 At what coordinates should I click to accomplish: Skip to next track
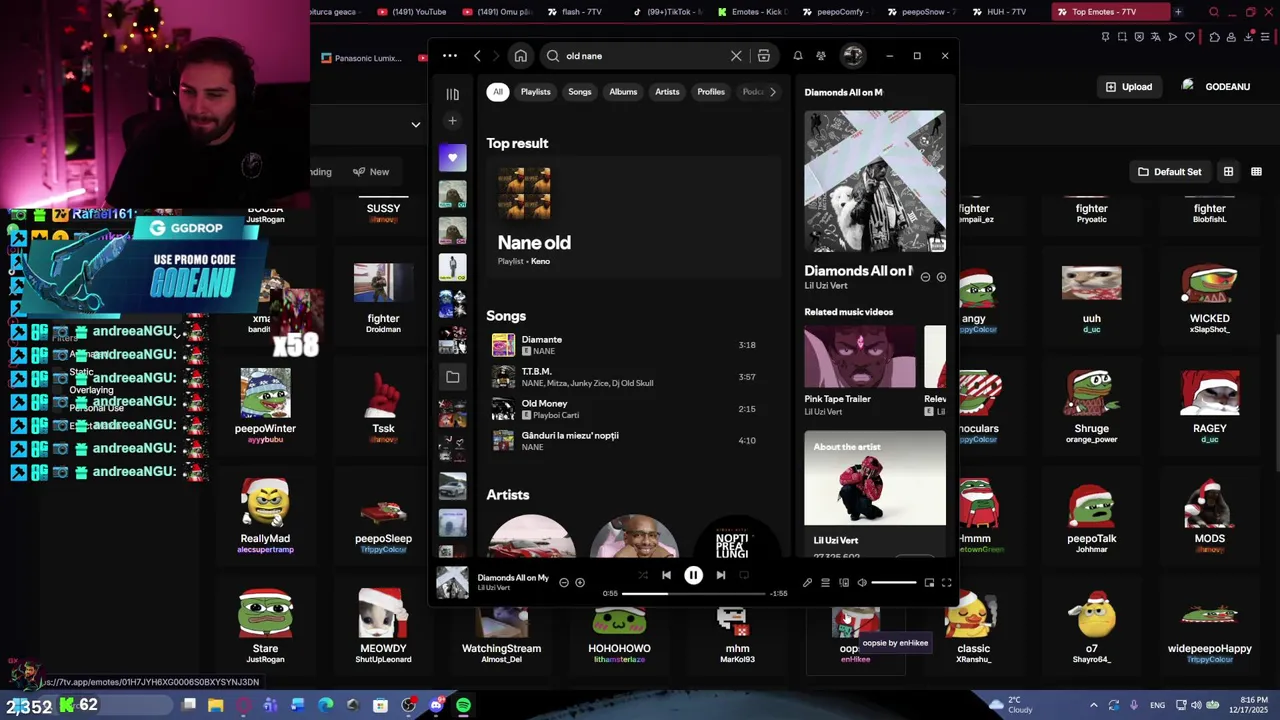pos(720,575)
